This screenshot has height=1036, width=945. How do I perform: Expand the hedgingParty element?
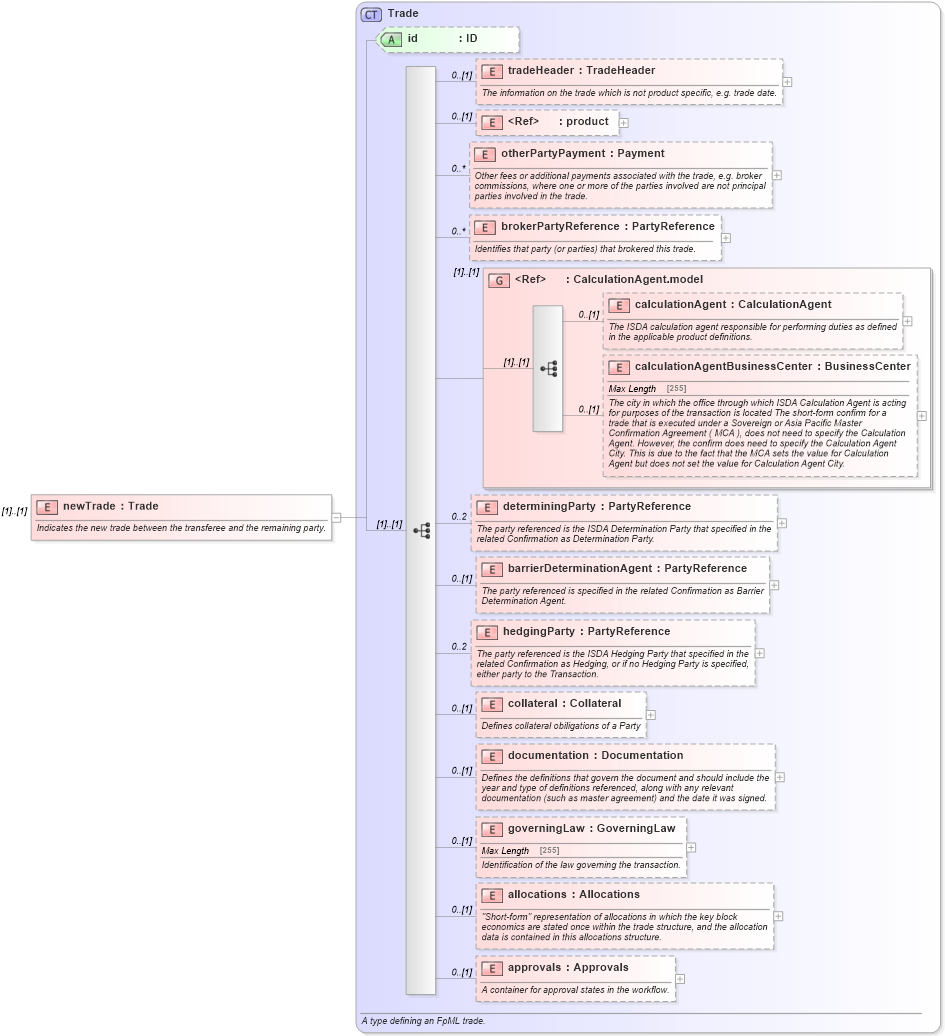coord(759,653)
